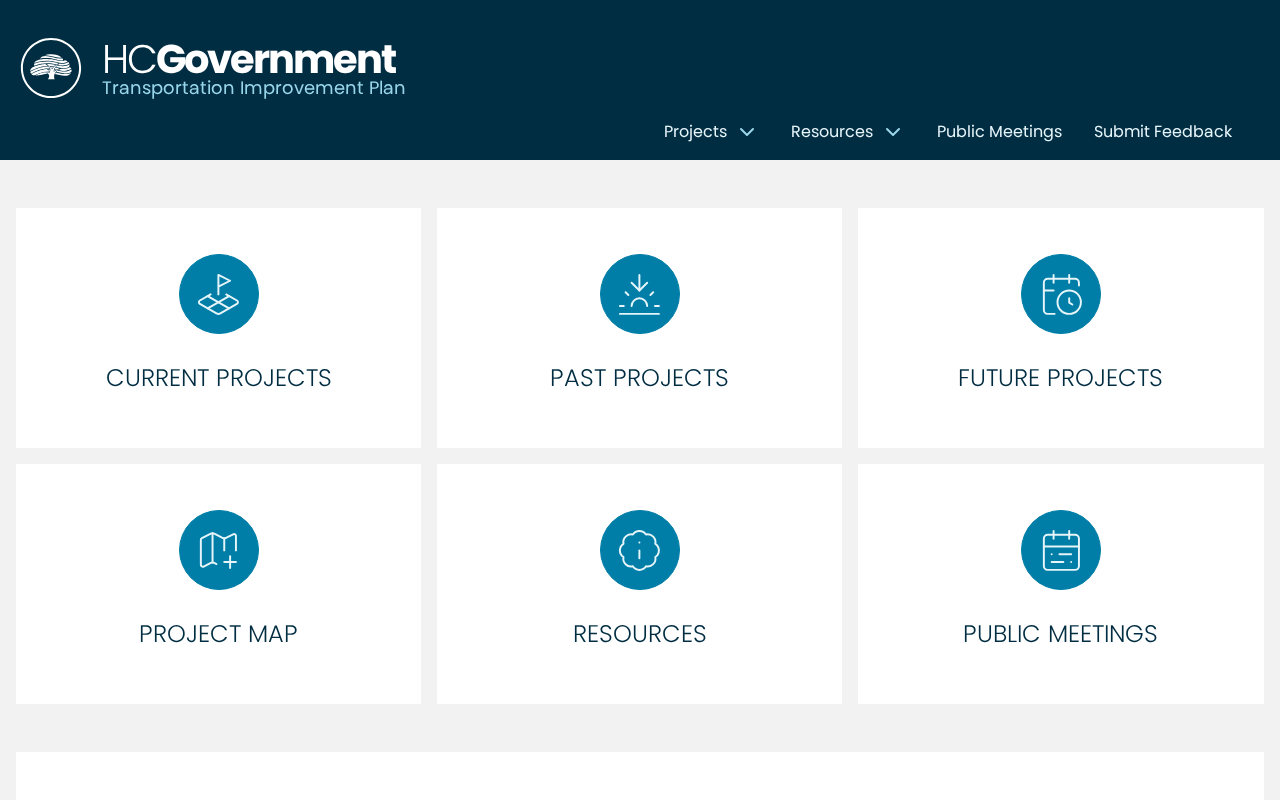Open the FUTURE PROJECTS card title
This screenshot has height=800, width=1280.
(1060, 378)
